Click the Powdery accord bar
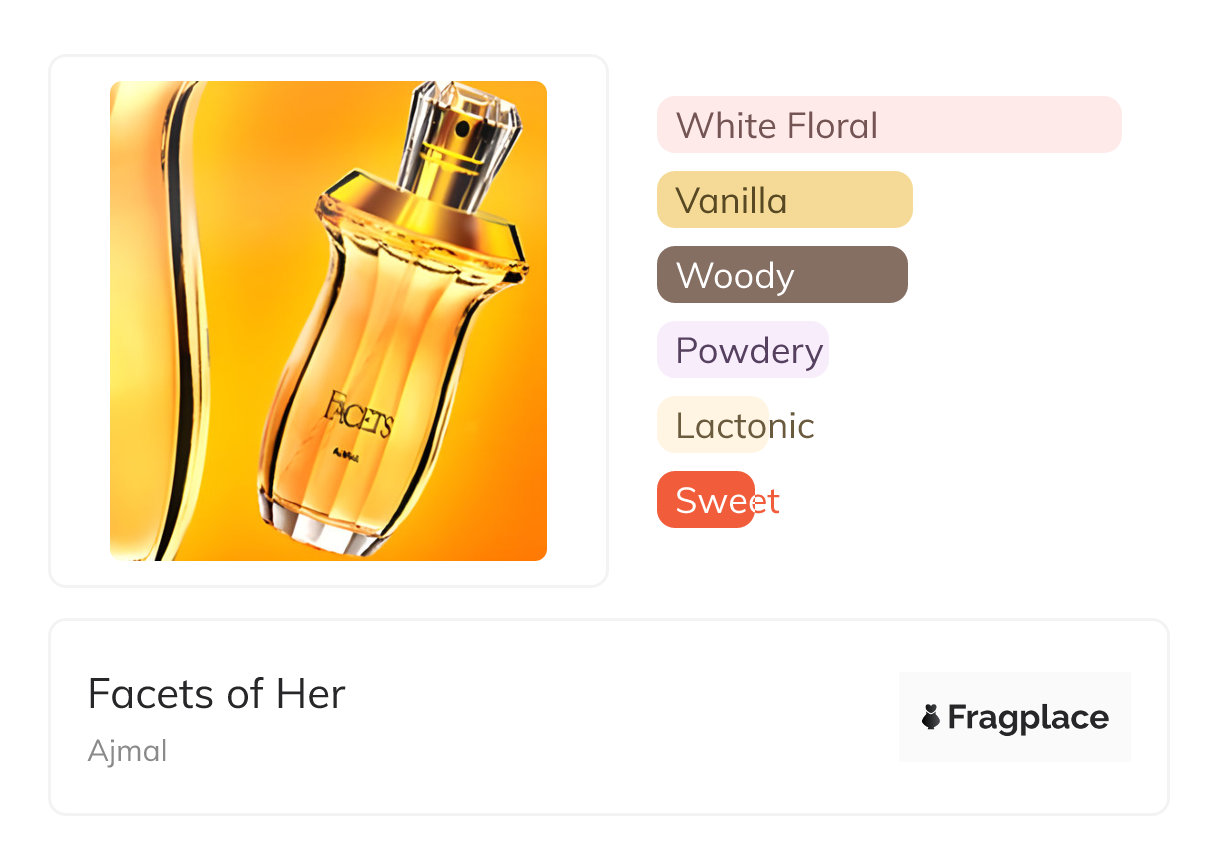Screen dimensions: 1218x864 click(742, 350)
